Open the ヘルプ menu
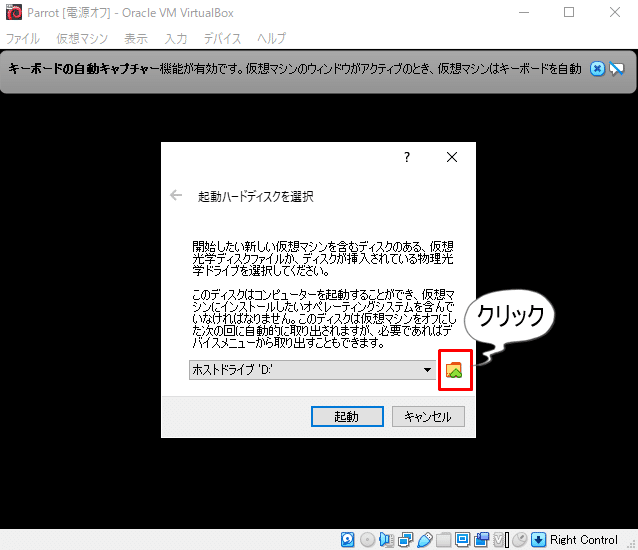638x550 pixels. [271, 38]
